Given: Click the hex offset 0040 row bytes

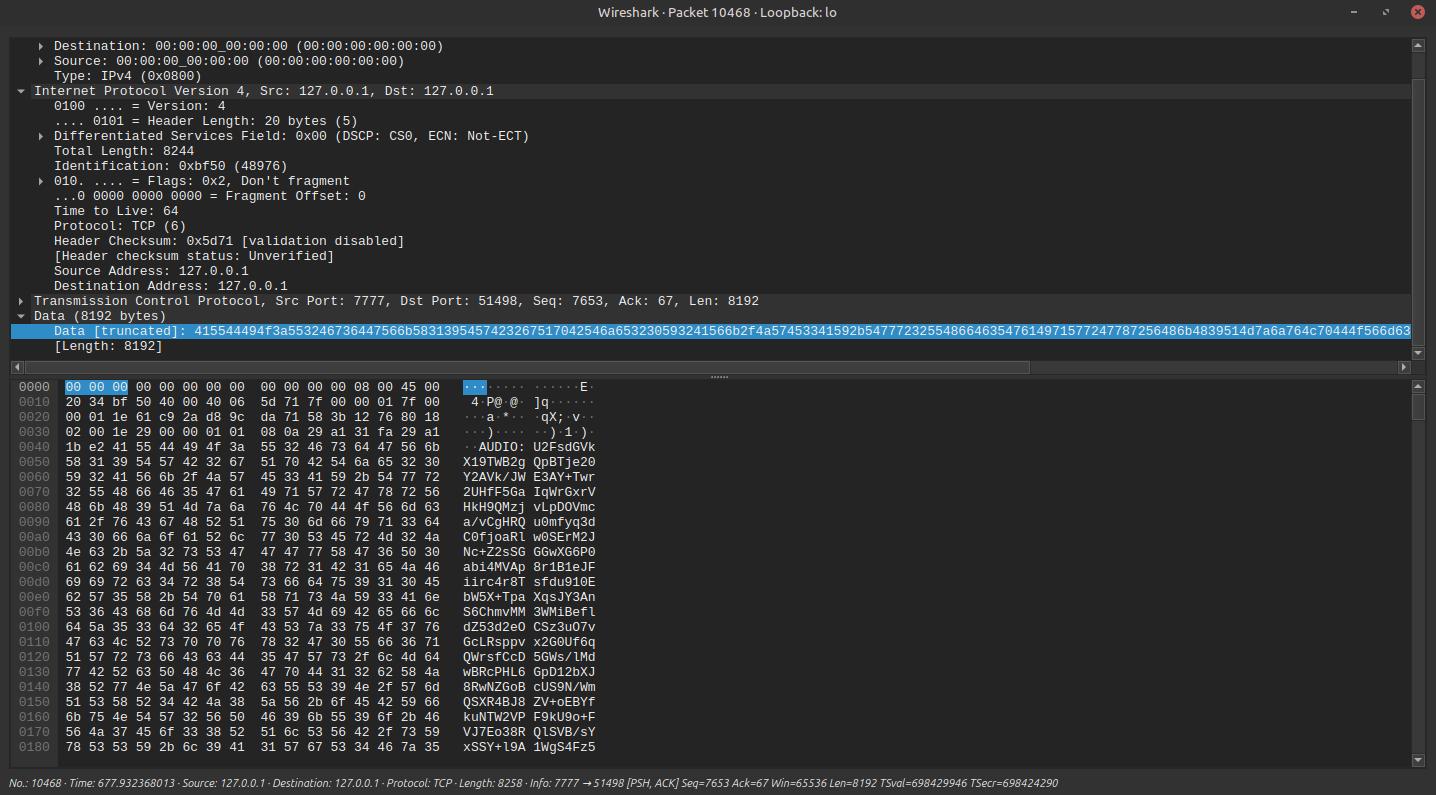Looking at the screenshot, I should (x=252, y=447).
